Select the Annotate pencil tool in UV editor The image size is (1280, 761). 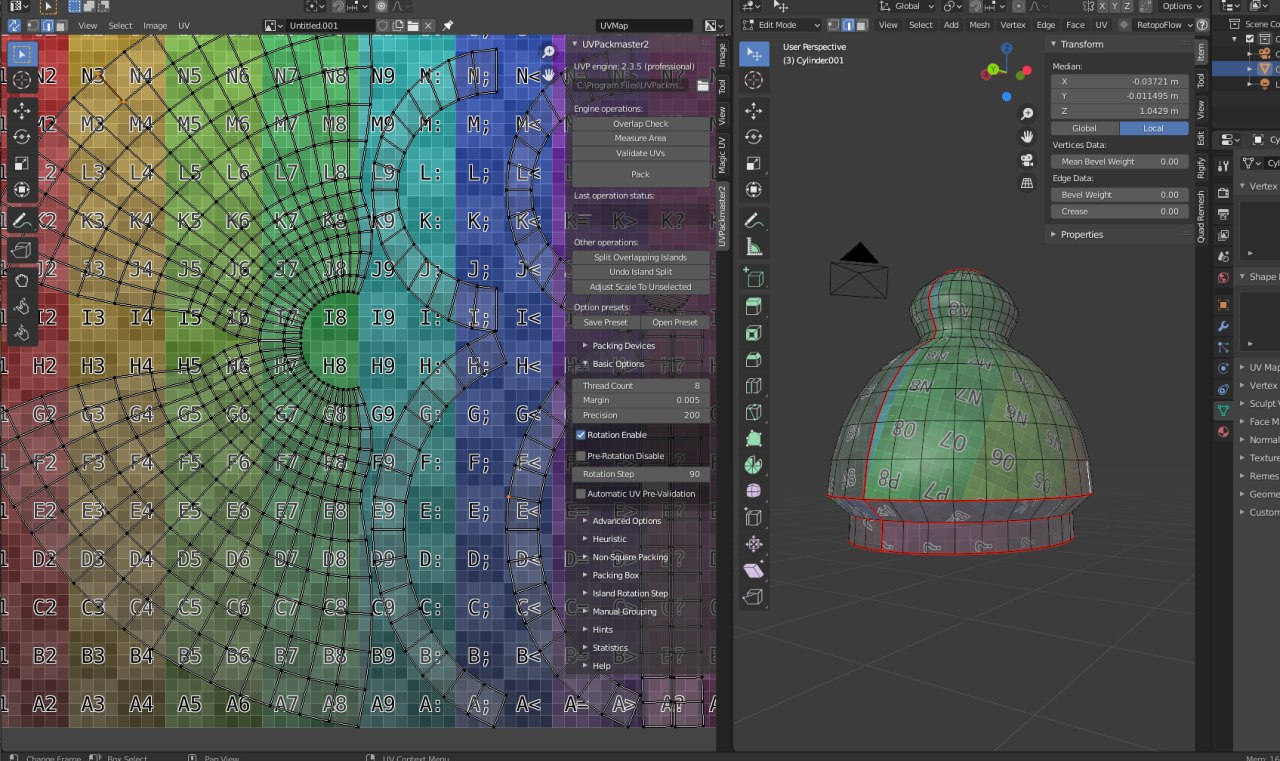pyautogui.click(x=23, y=219)
